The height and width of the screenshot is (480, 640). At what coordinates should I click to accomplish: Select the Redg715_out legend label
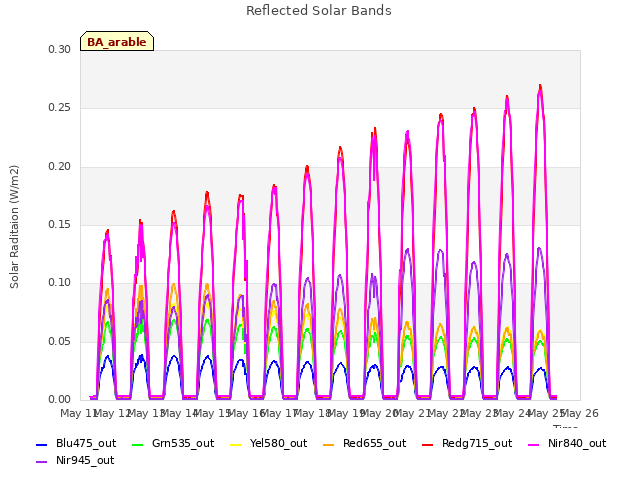tap(477, 443)
